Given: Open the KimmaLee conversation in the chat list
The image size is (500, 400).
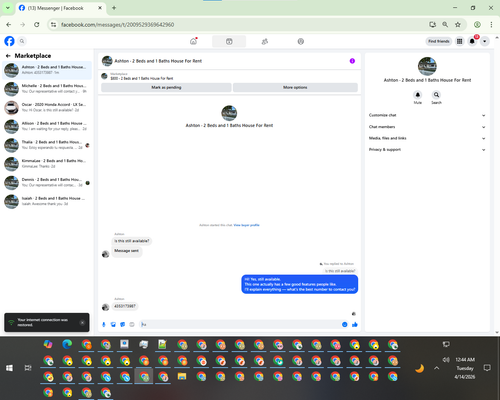Looking at the screenshot, I should [x=47, y=164].
